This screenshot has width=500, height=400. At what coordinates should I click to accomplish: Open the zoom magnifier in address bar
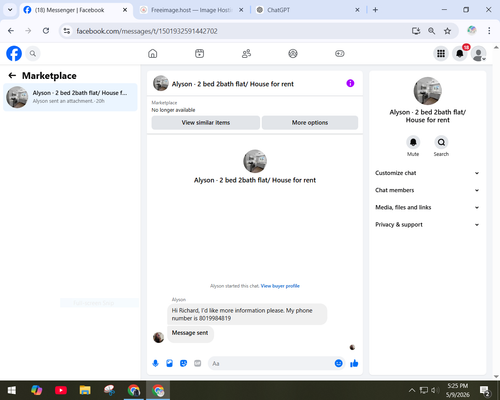[432, 31]
